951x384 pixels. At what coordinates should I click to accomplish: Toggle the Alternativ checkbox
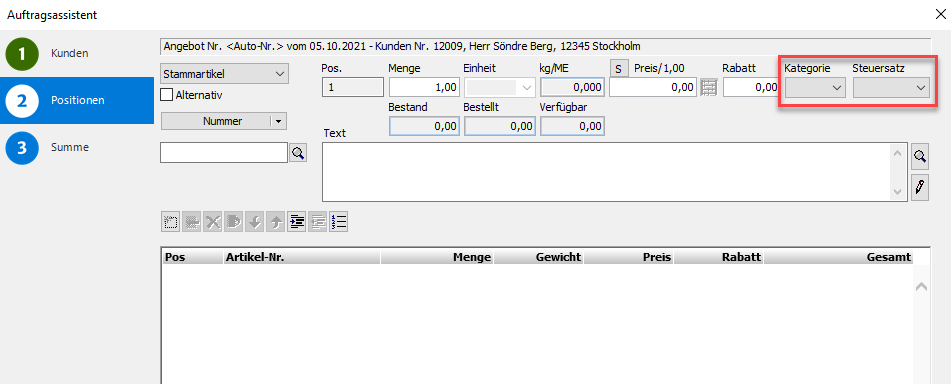coord(166,95)
